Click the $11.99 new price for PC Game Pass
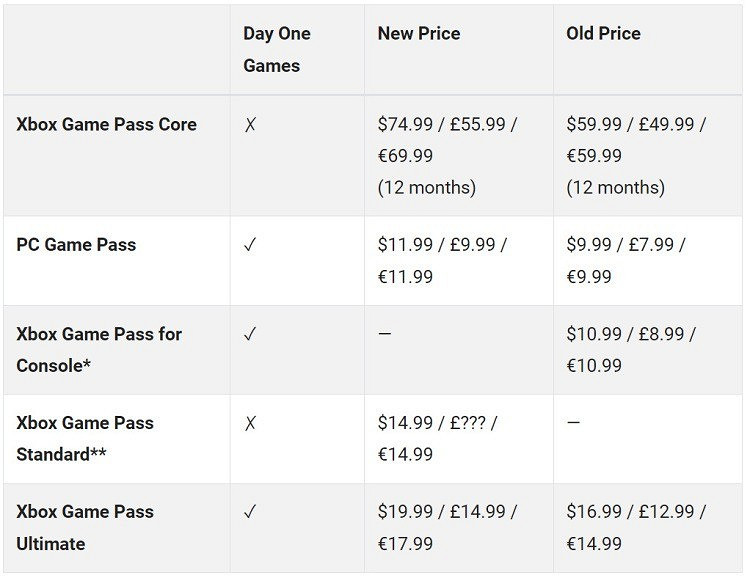The height and width of the screenshot is (578, 750). 405,245
